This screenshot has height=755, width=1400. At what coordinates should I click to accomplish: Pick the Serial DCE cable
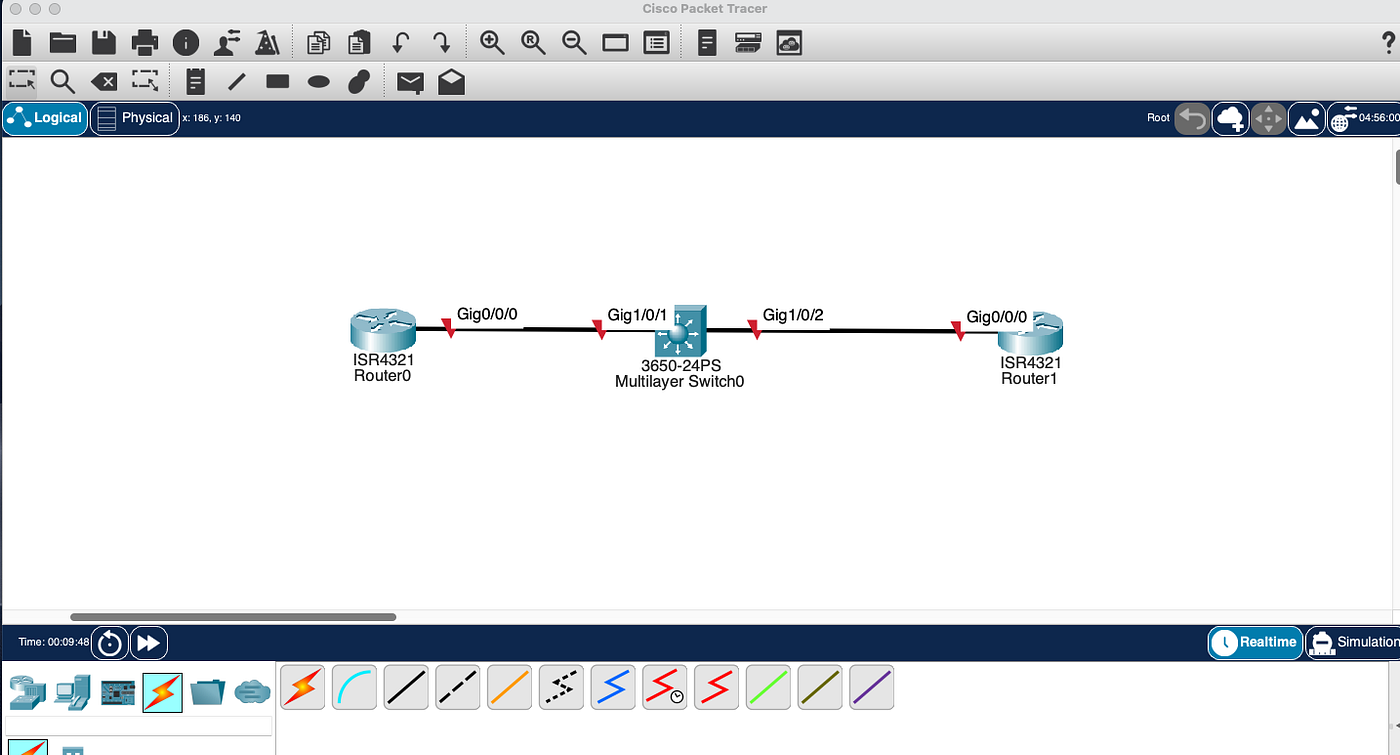coord(664,687)
